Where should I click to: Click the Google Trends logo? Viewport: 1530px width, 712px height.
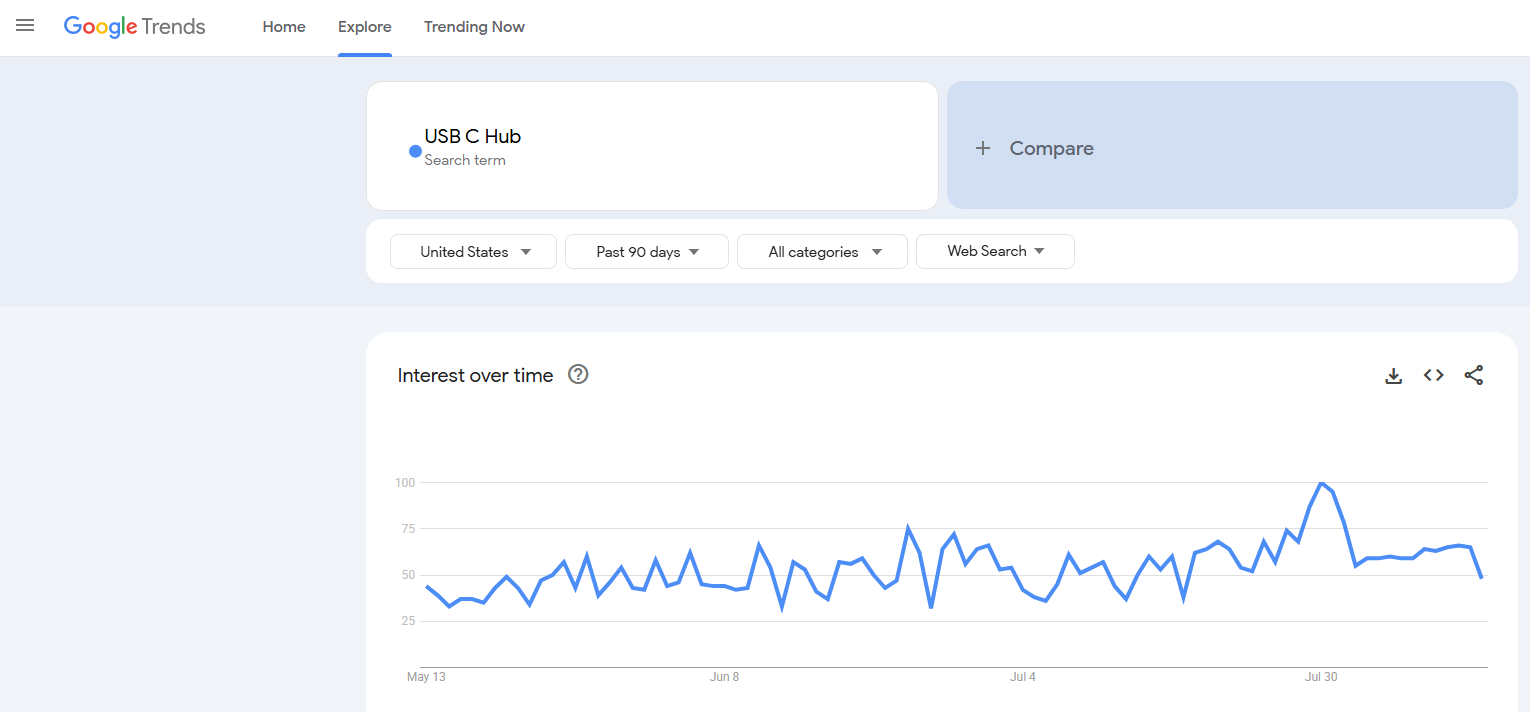(134, 27)
